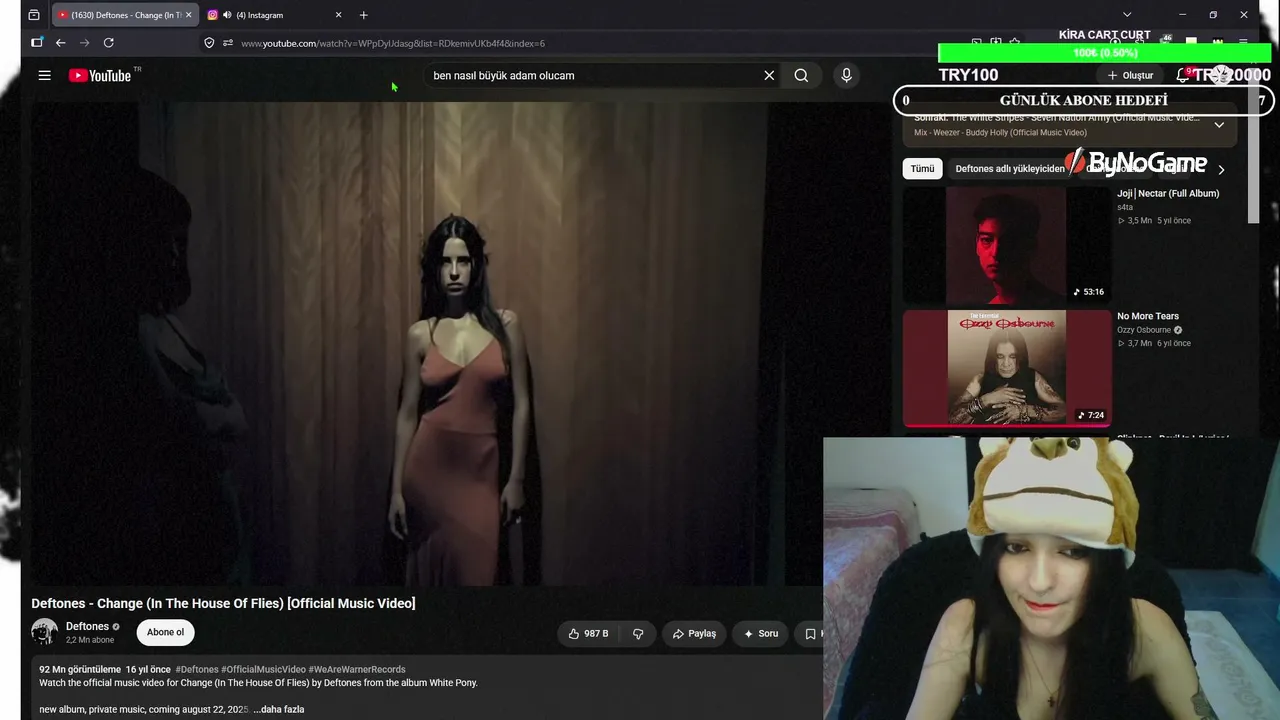
Task: Click the page scrollbar on the right
Action: click(1254, 145)
